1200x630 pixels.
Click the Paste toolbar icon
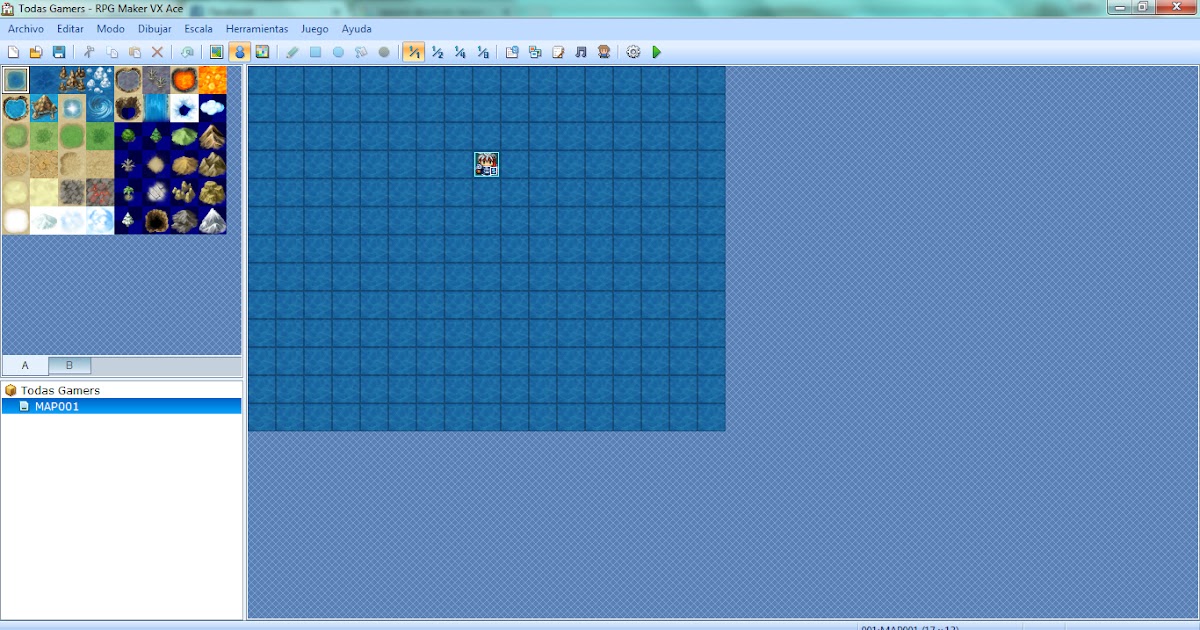135,52
